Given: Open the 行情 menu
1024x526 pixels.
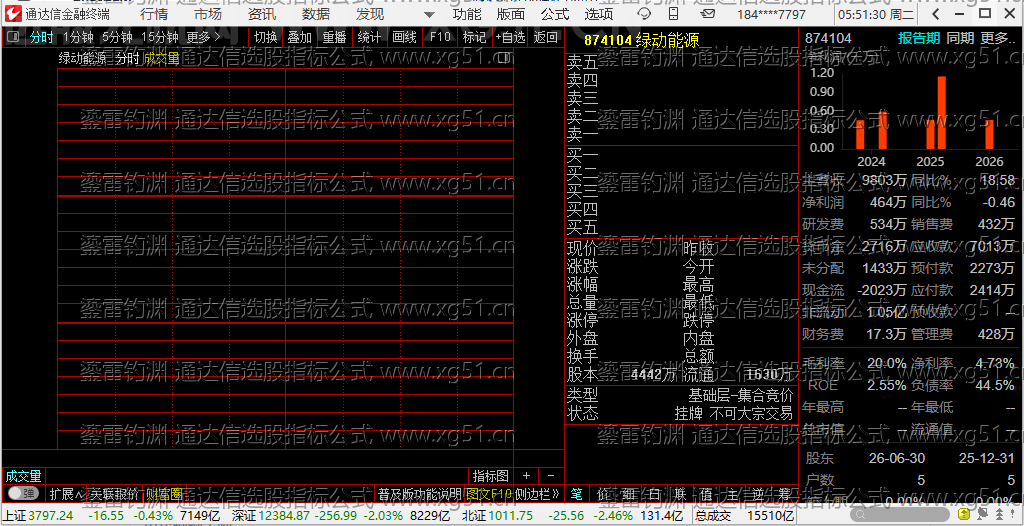Looking at the screenshot, I should click(x=153, y=14).
